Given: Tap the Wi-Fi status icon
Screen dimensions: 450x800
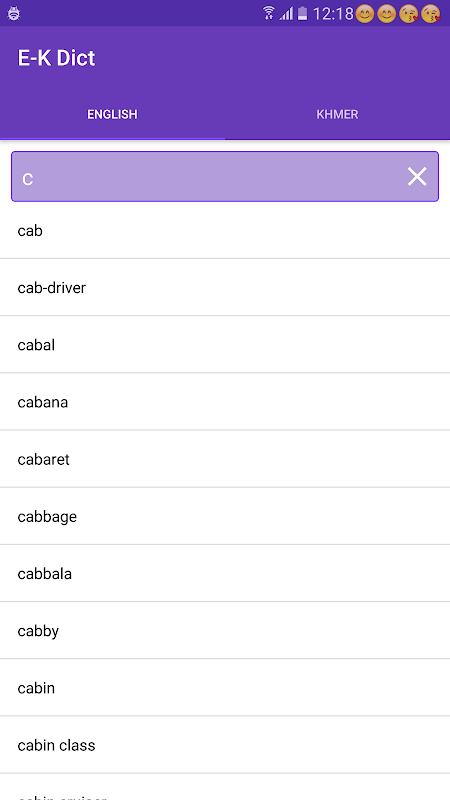Looking at the screenshot, I should click(x=269, y=13).
